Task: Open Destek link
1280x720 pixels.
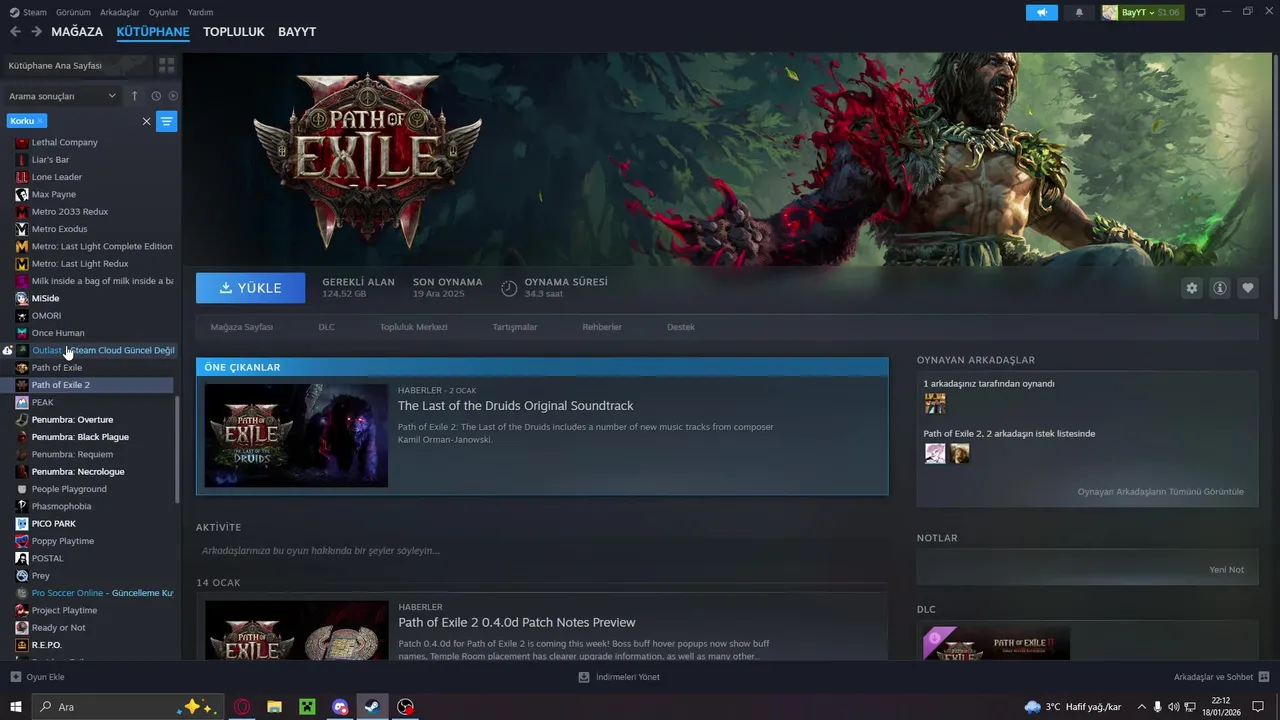Action: (x=680, y=327)
